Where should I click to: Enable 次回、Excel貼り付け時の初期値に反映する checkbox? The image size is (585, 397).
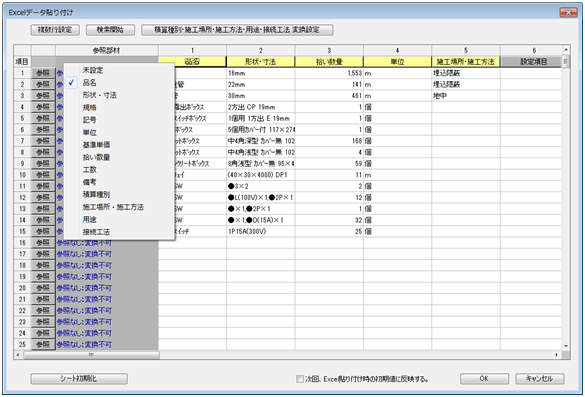300,379
